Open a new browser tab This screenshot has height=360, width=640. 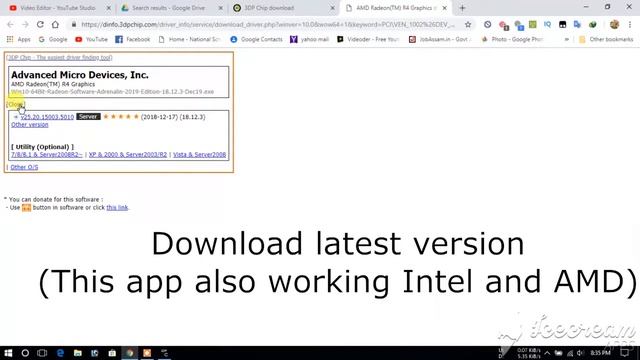click(462, 8)
